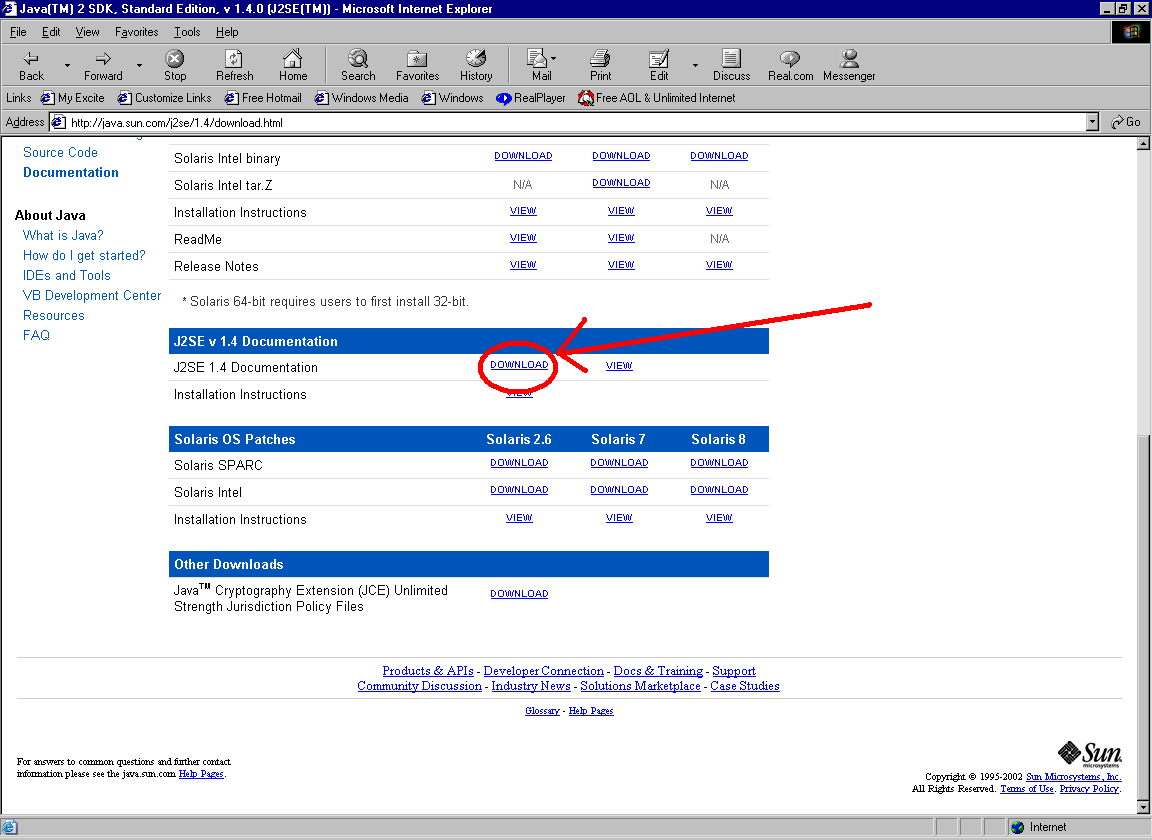Open the Forward button history dropdown
Screen dimensions: 1152x840
(140, 65)
